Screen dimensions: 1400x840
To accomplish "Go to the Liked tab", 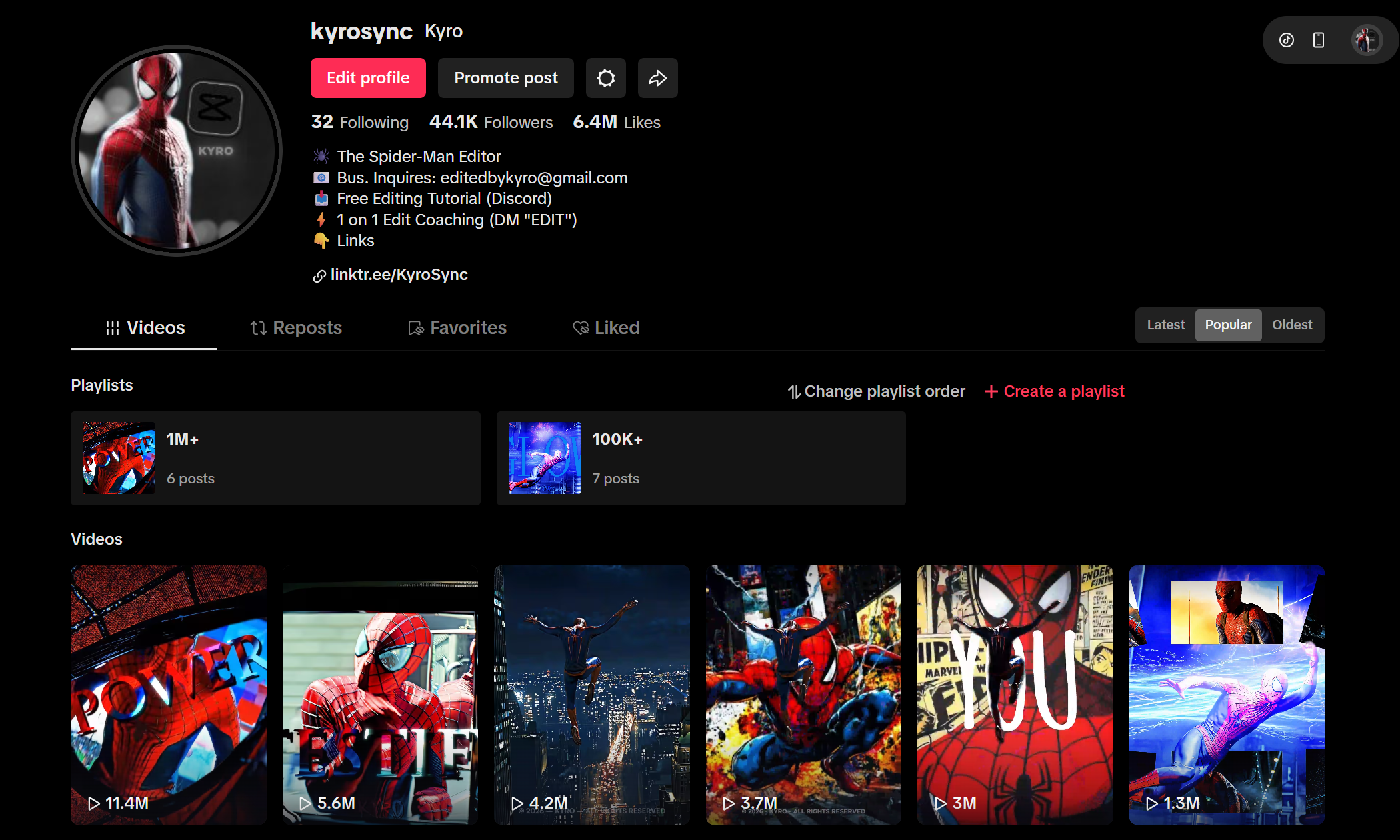I will tap(606, 327).
